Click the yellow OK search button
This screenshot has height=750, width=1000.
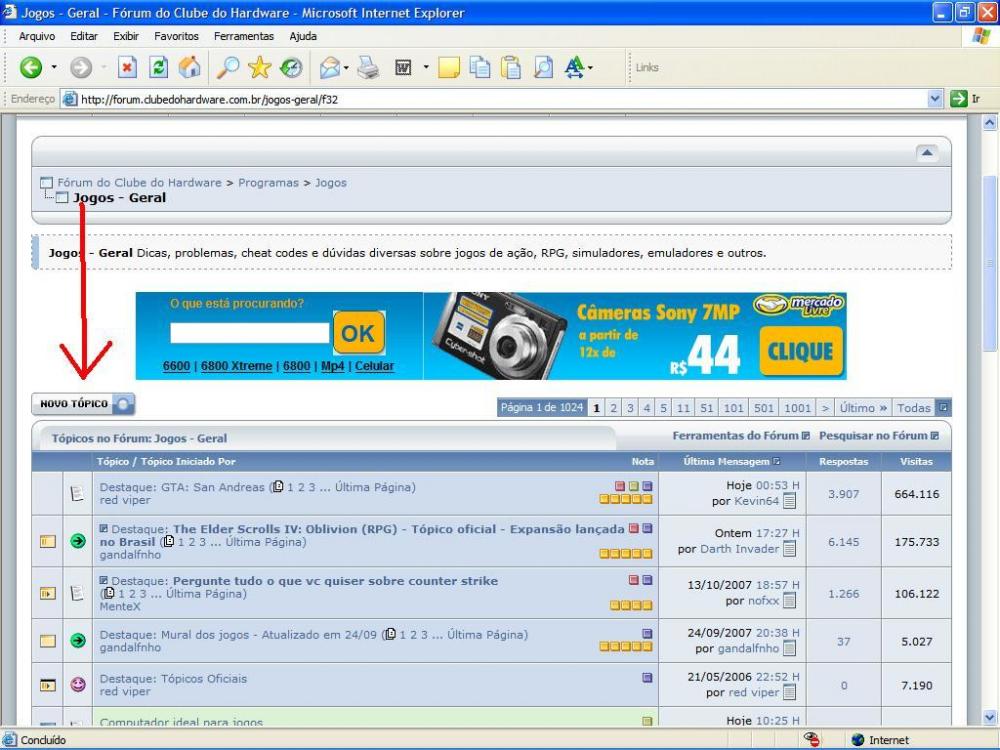pos(357,334)
